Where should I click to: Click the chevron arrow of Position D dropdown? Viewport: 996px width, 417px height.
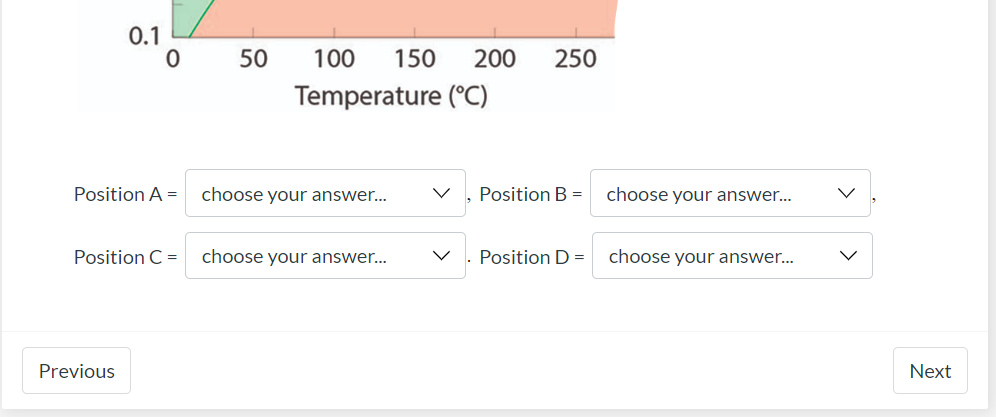pyautogui.click(x=848, y=256)
